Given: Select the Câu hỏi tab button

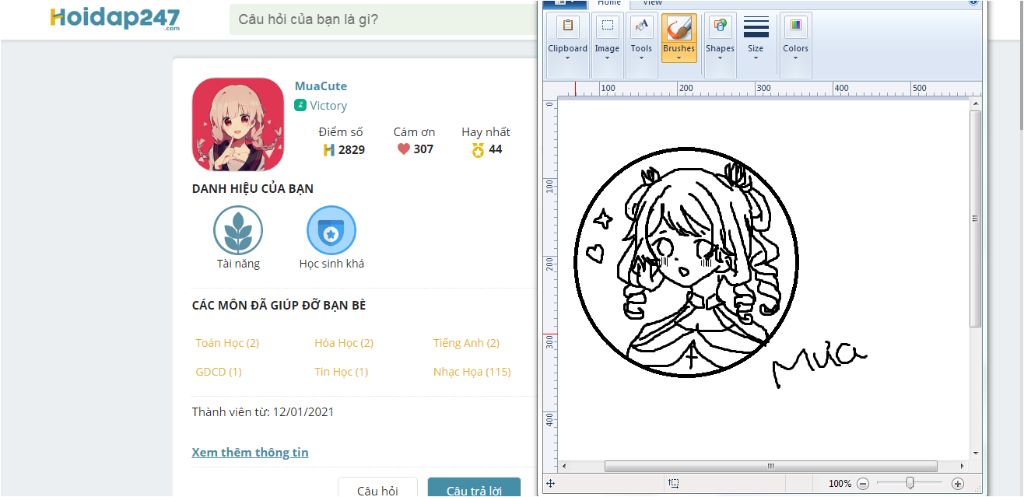Looking at the screenshot, I should (x=378, y=489).
